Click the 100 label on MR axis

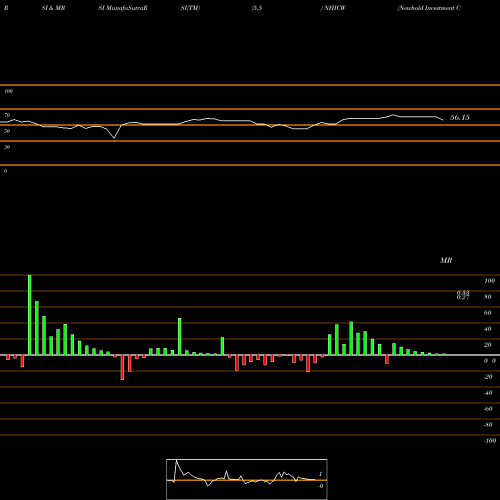point(489,281)
